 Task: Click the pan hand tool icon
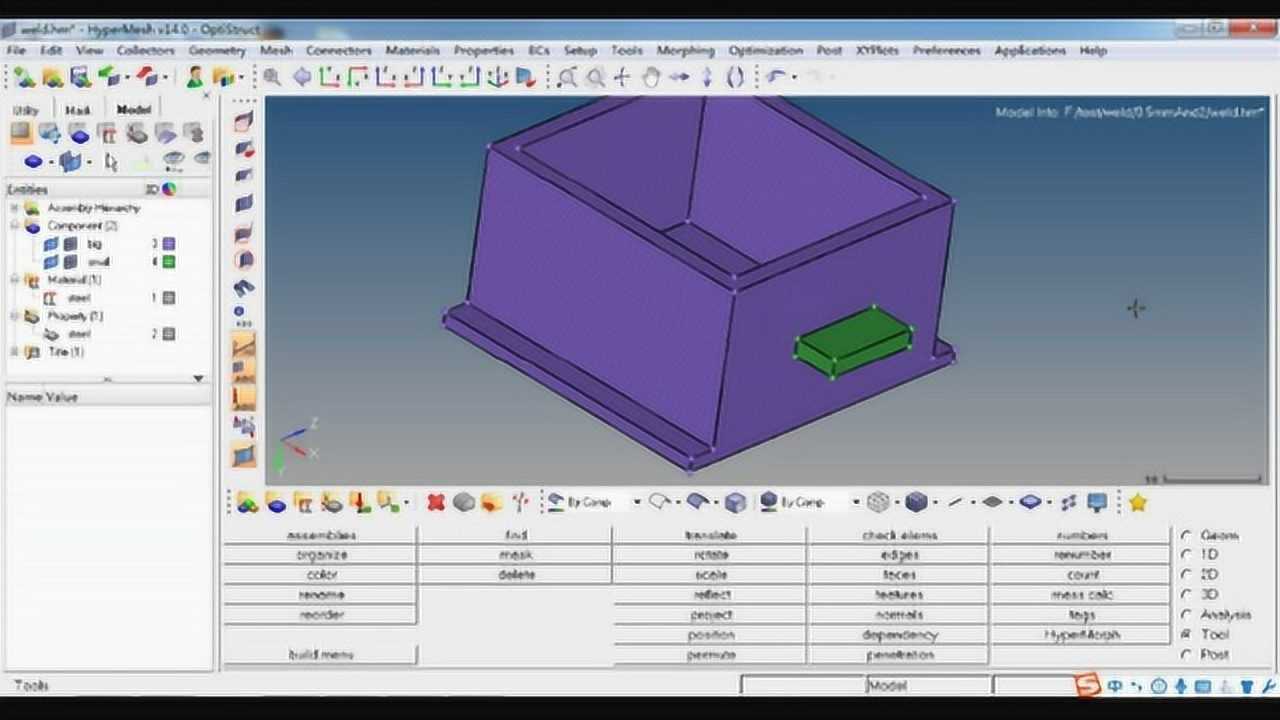(650, 77)
